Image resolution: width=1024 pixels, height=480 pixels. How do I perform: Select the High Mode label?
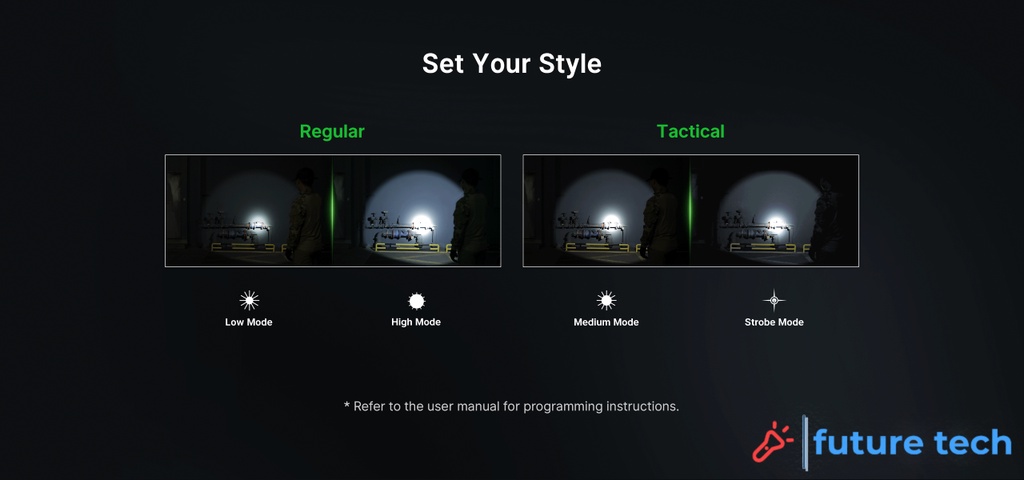pos(416,323)
